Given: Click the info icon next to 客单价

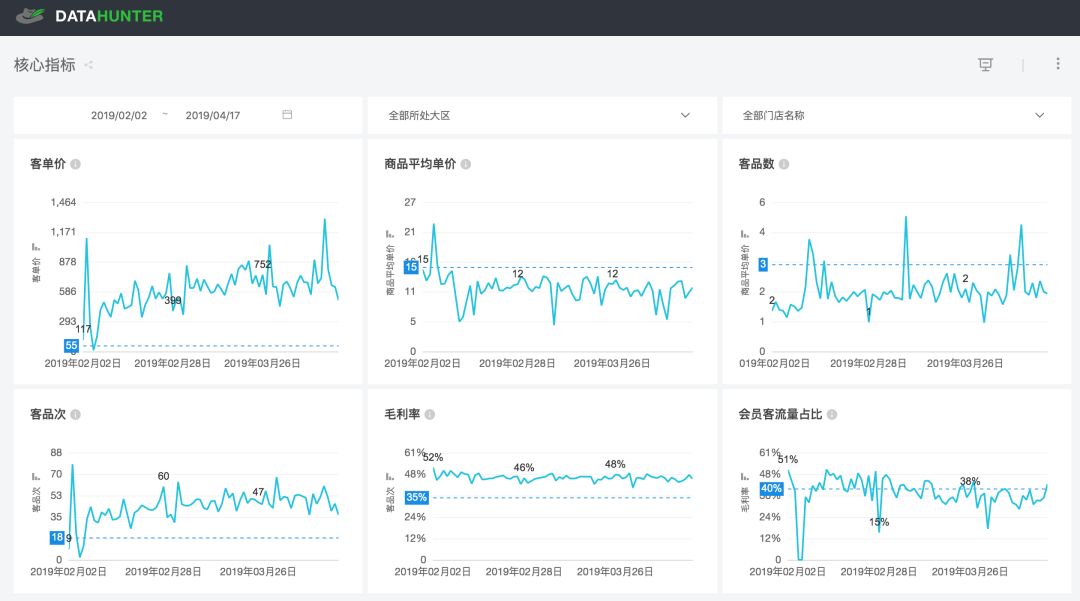Looking at the screenshot, I should click(x=76, y=164).
